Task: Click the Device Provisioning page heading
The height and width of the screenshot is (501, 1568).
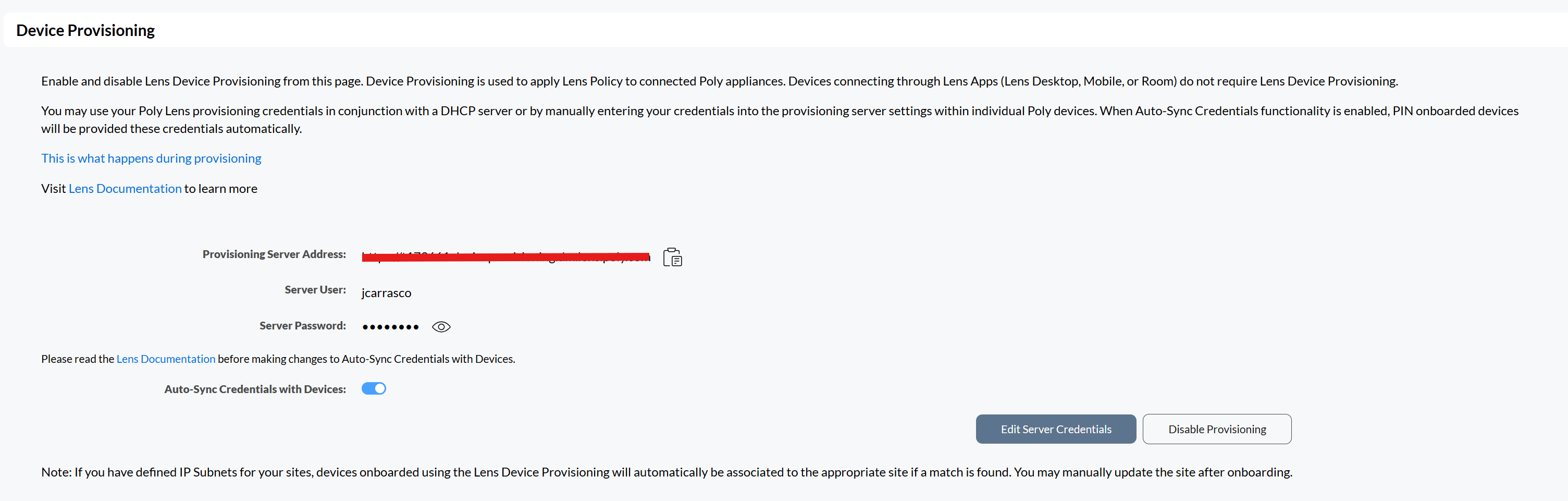Action: click(x=85, y=30)
